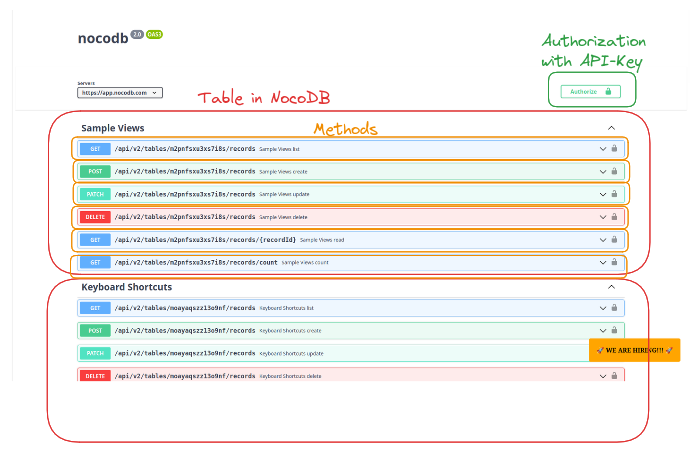This screenshot has height=452, width=699.
Task: Click PATCH badge of Keyboard Shortcuts update
Action: tap(95, 353)
